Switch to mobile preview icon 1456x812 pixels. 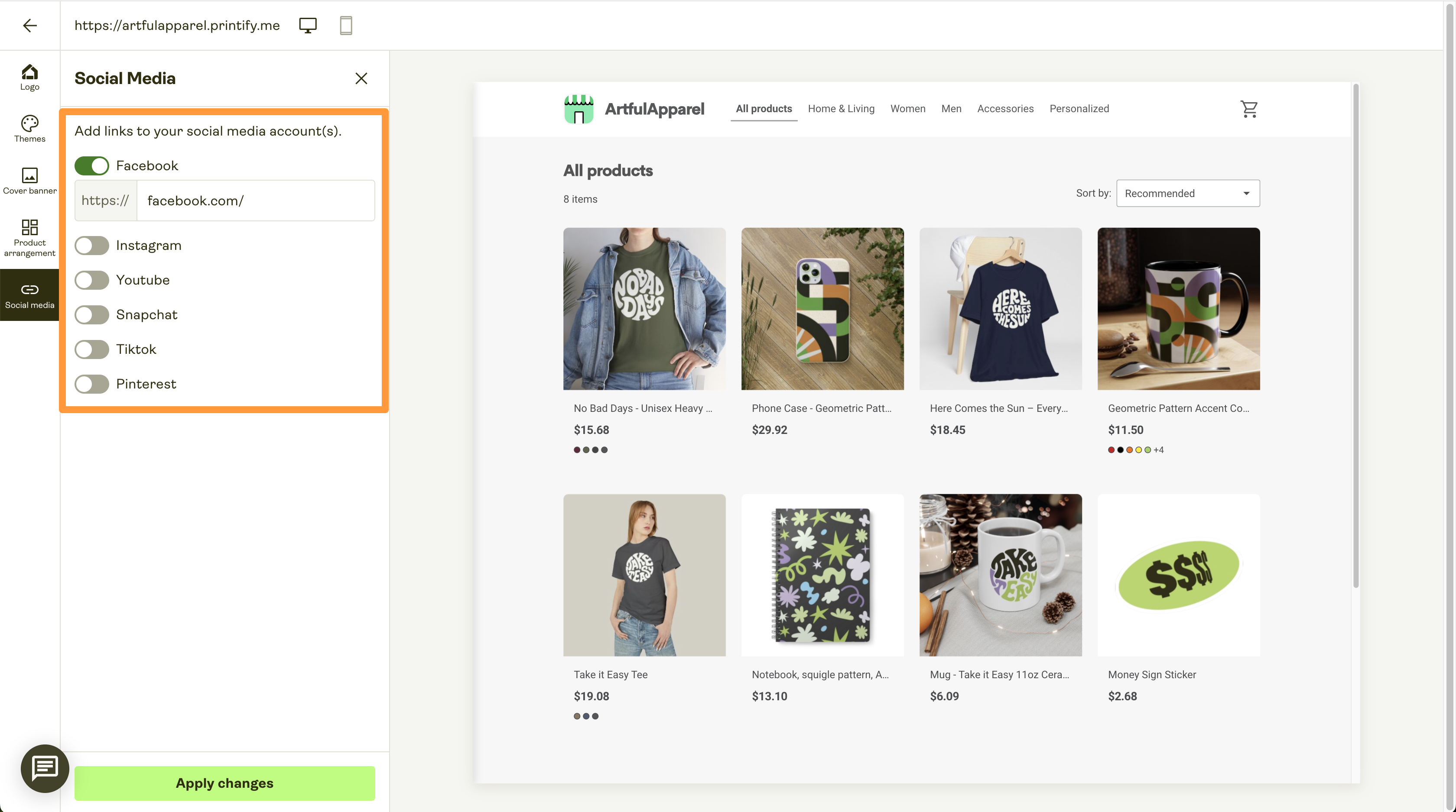click(x=346, y=26)
